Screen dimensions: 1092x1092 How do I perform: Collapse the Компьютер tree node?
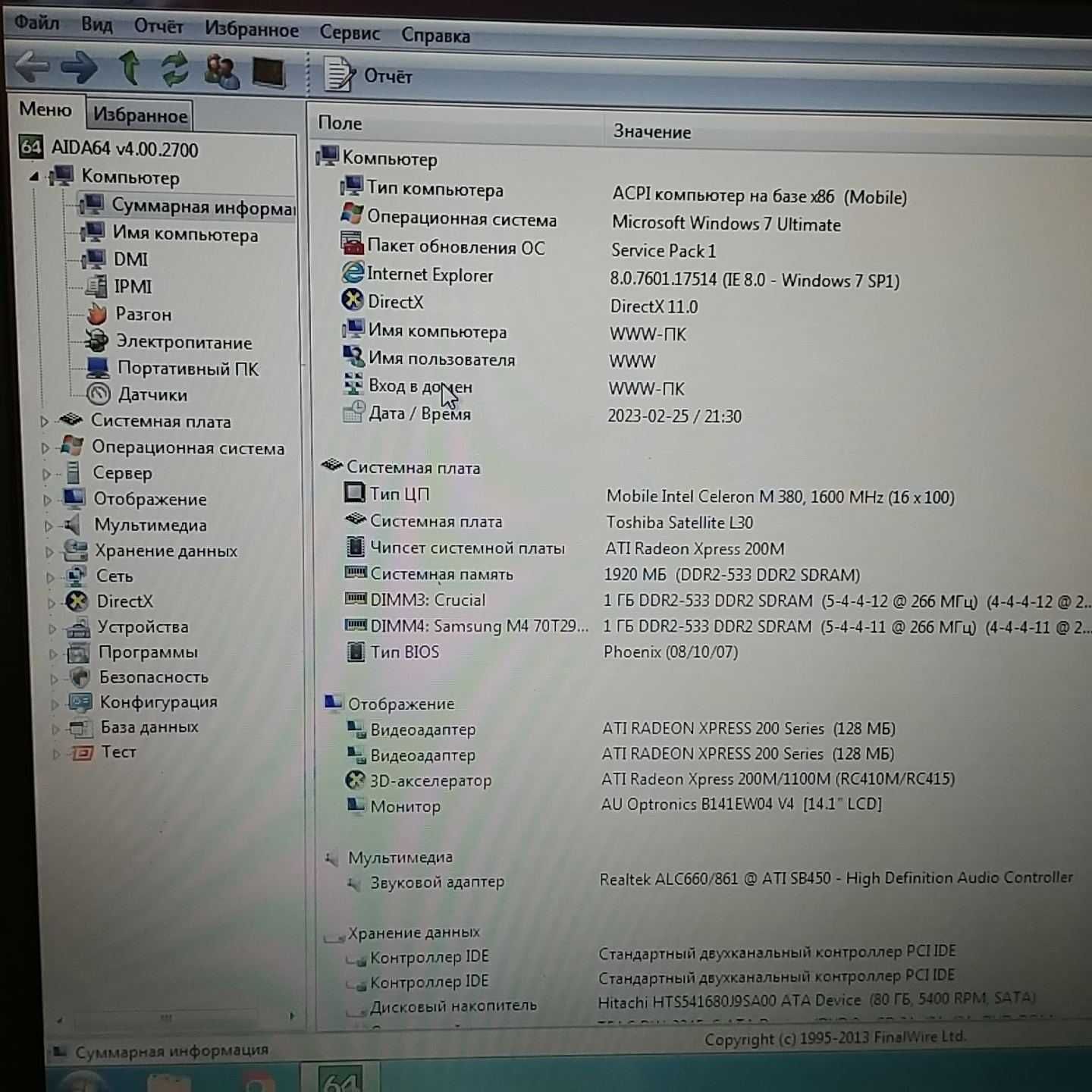[34, 177]
